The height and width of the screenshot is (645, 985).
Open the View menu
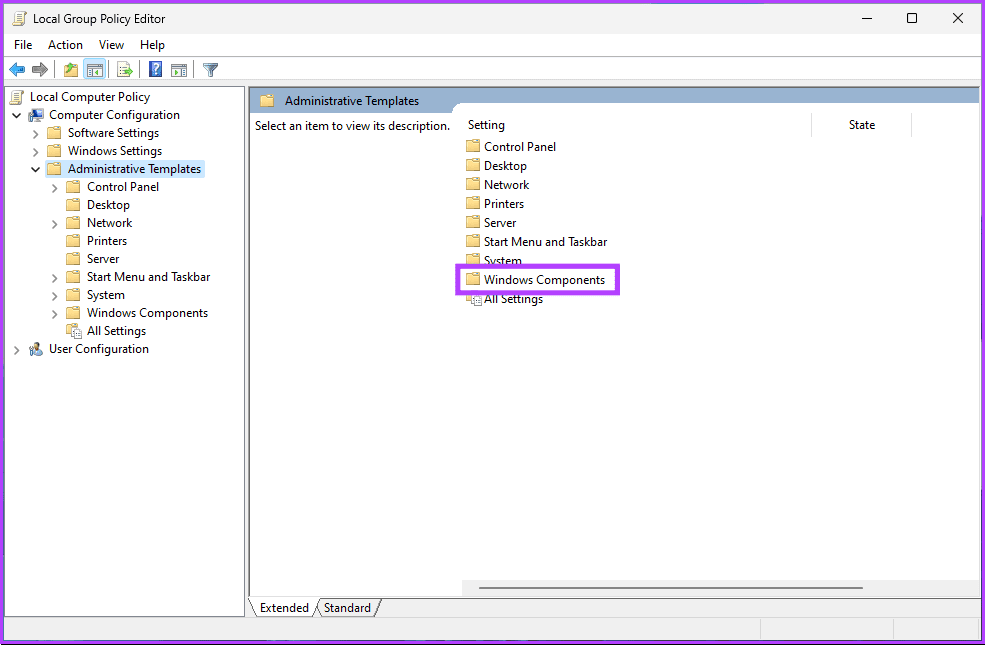click(x=111, y=45)
